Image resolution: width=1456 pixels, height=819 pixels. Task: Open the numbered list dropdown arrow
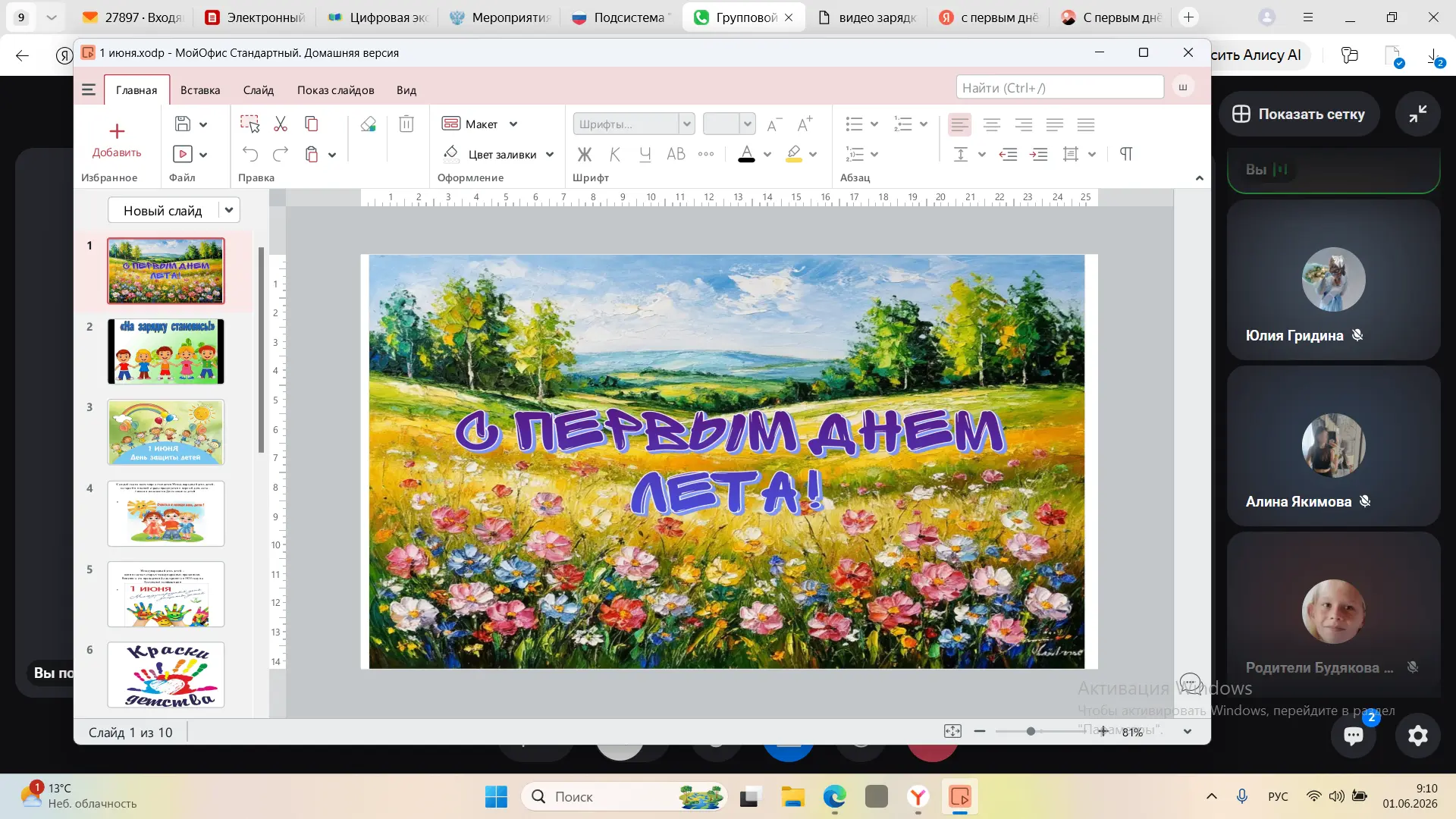(x=924, y=124)
